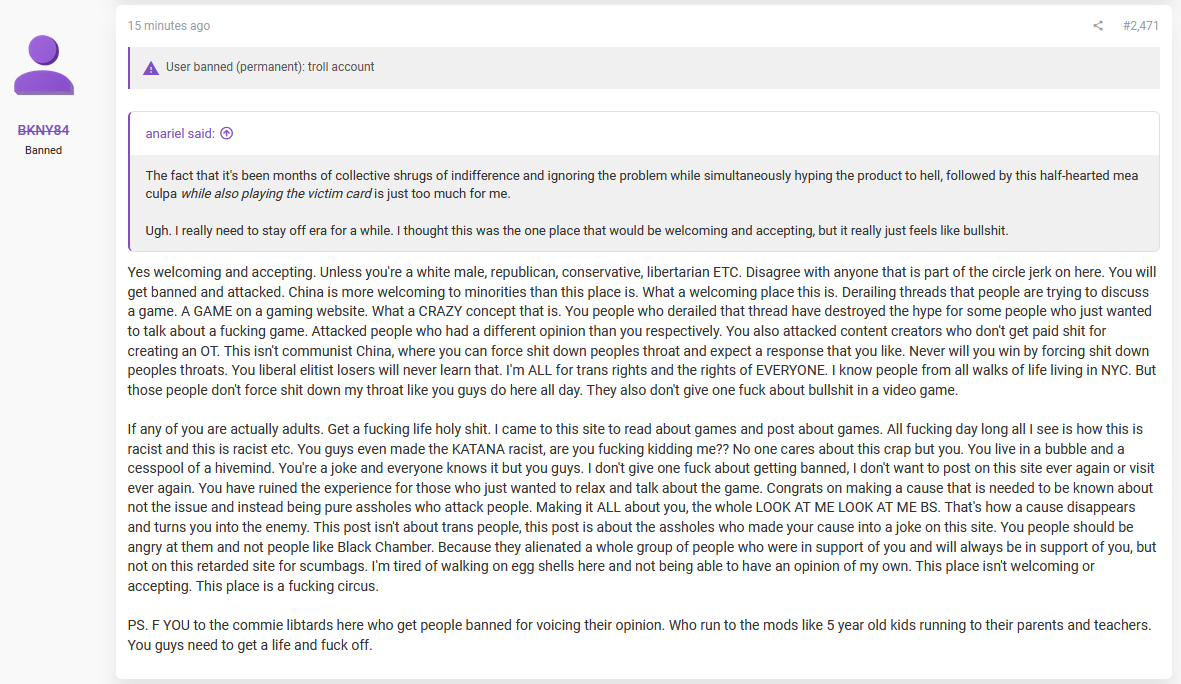1181x684 pixels.
Task: Click the "PS. F YOU" closing paragraph
Action: tap(639, 635)
